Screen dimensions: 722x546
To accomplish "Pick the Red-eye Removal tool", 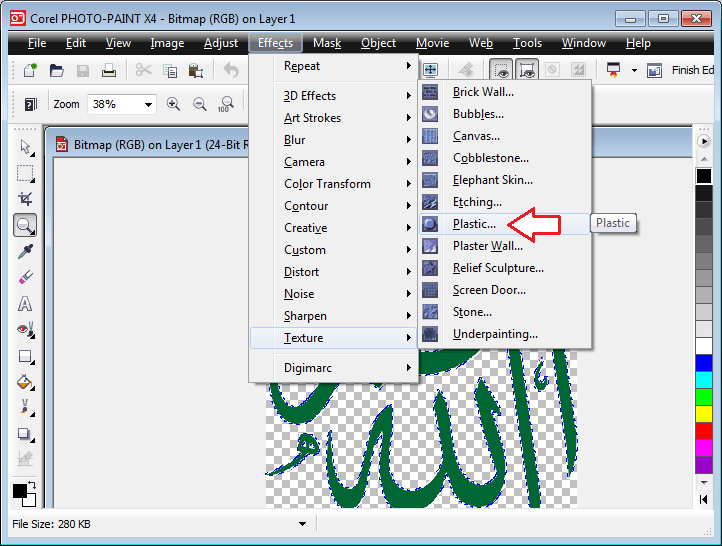I will [25, 329].
